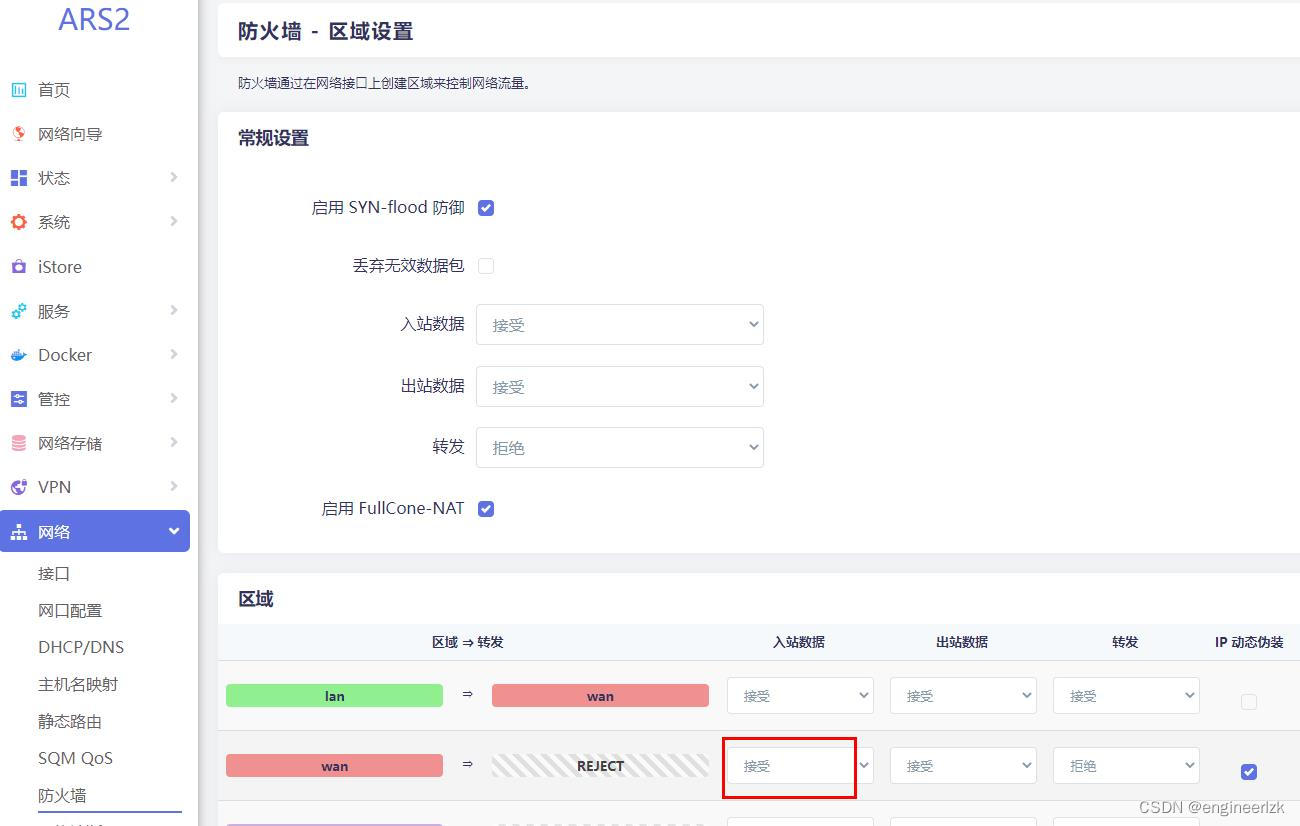Viewport: 1300px width, 826px height.
Task: Click 出站数据 column header
Action: click(x=962, y=642)
